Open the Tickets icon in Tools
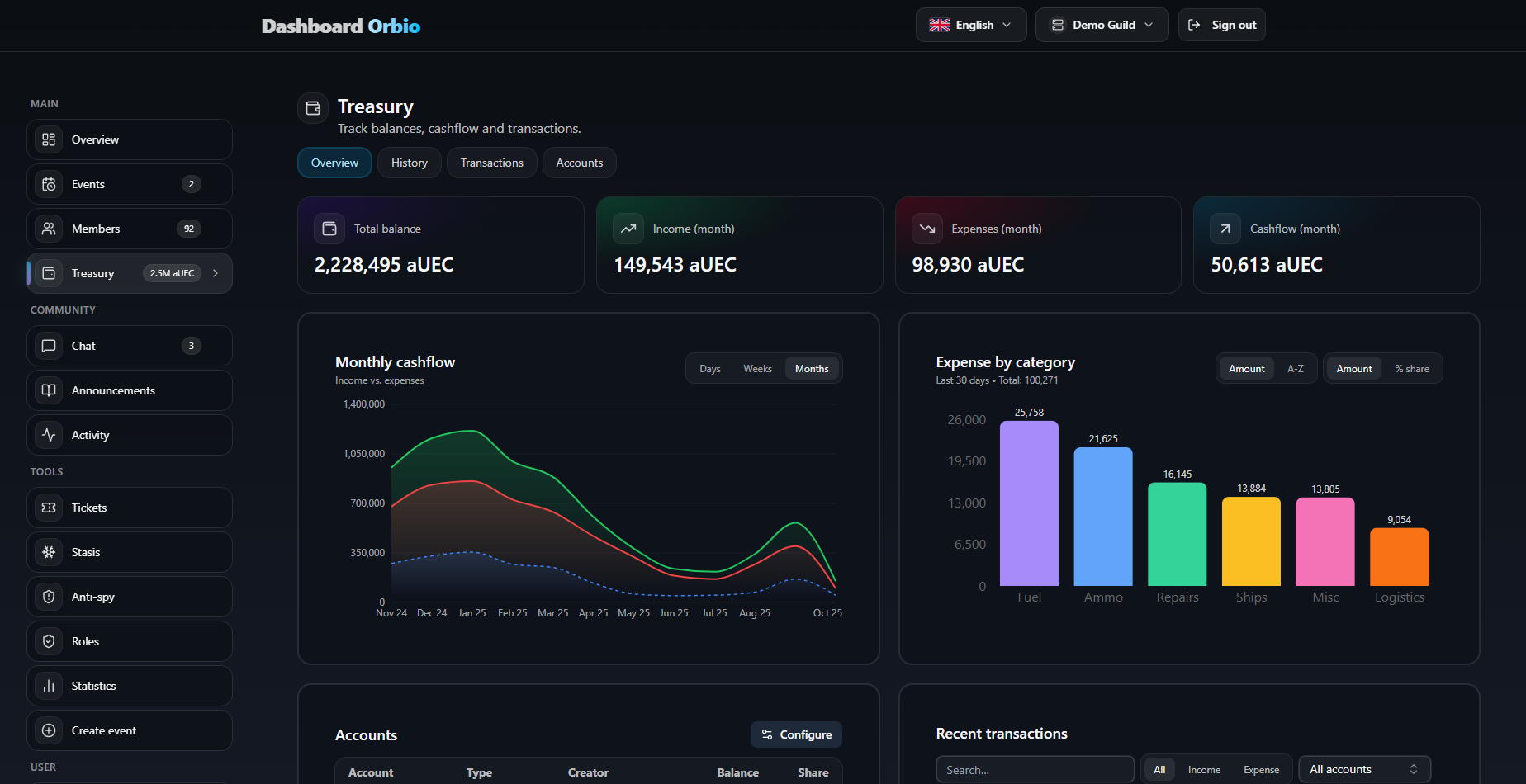The image size is (1526, 784). point(49,508)
